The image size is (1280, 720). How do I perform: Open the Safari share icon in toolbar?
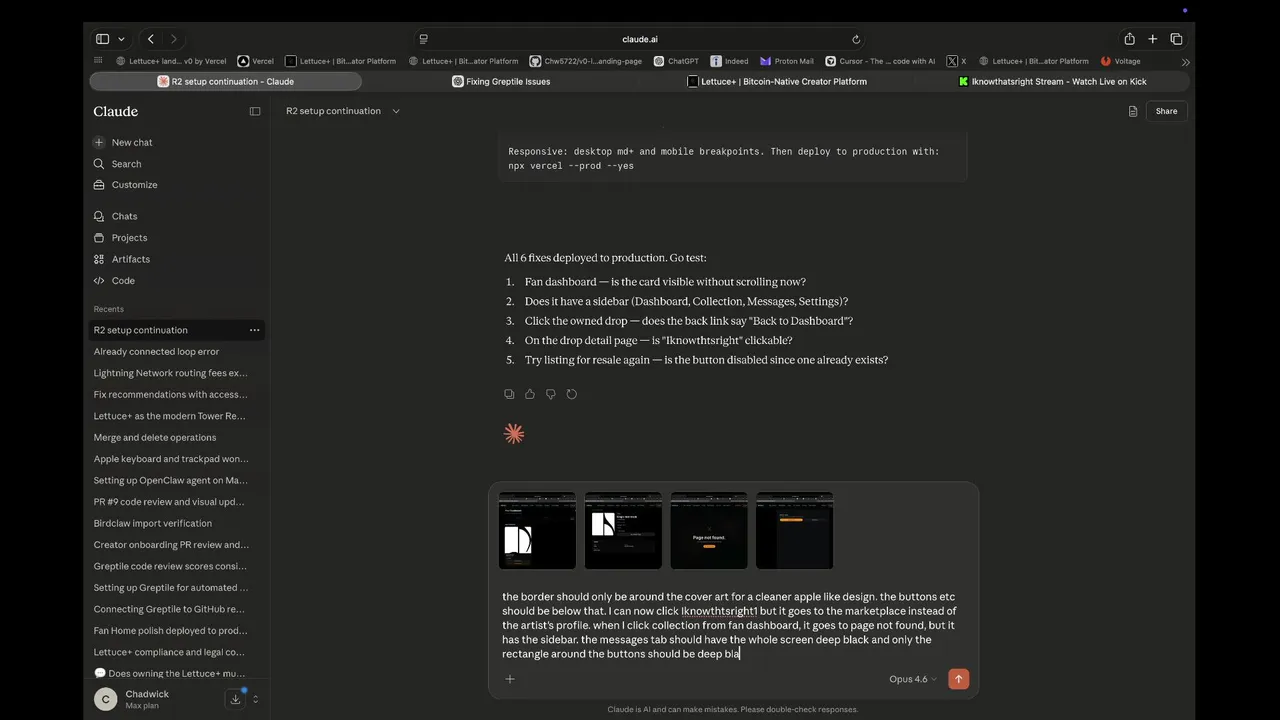point(1129,39)
